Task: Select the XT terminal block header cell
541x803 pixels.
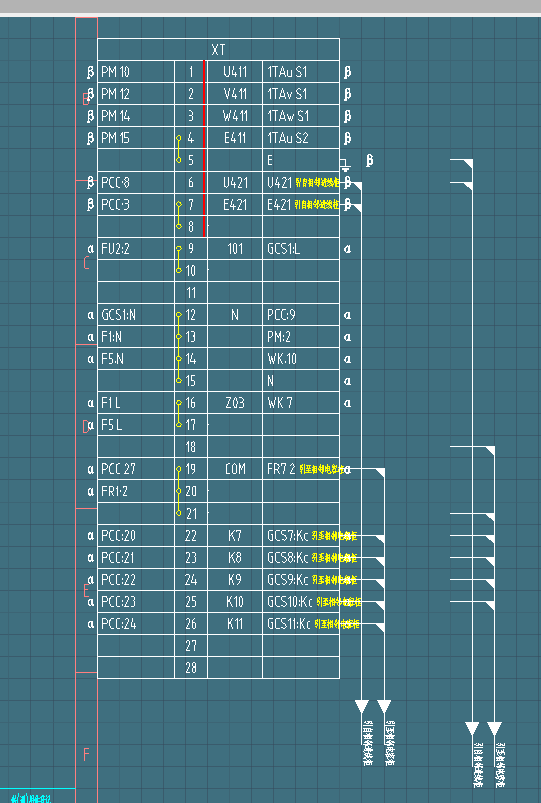Action: pyautogui.click(x=218, y=50)
